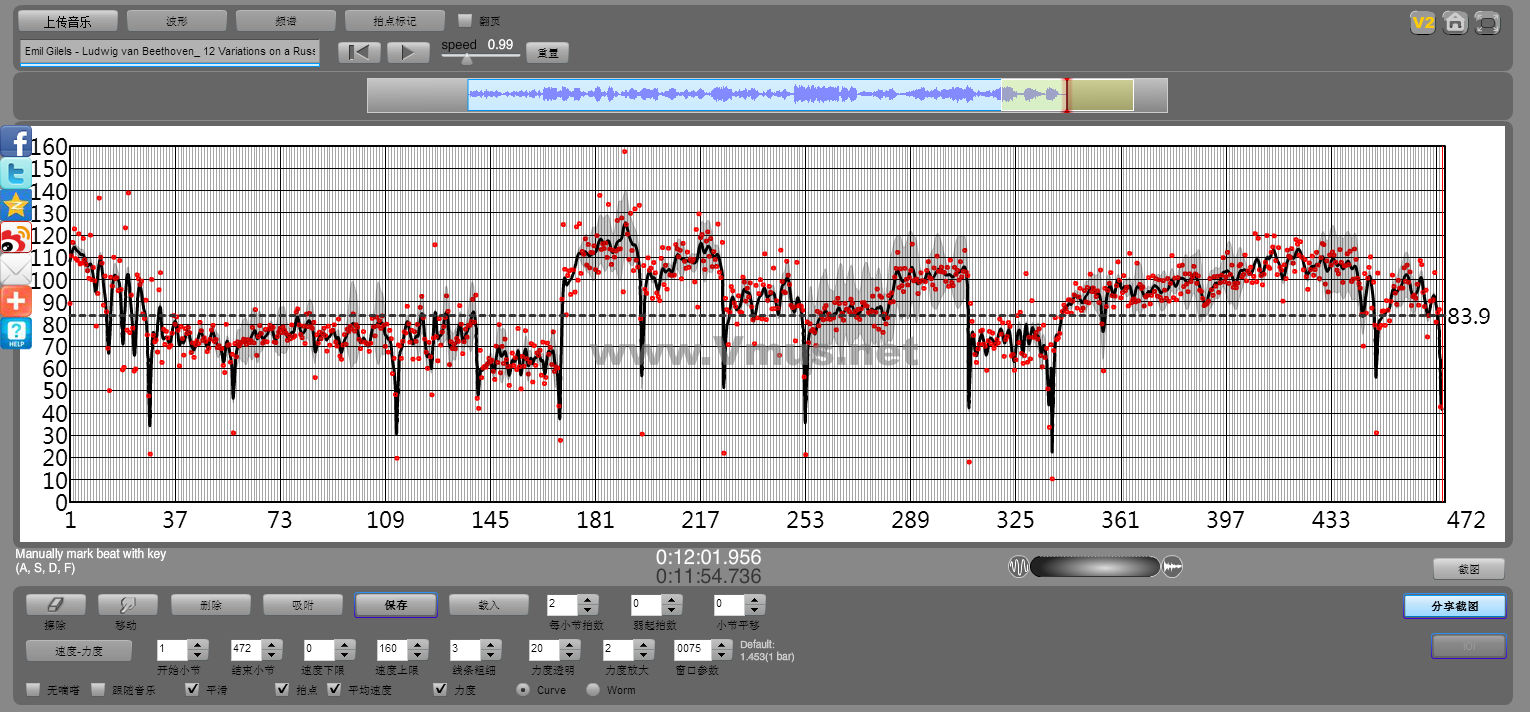Uncheck the 拍点 beat points checkbox
Screen dimensions: 1530x712
283,690
